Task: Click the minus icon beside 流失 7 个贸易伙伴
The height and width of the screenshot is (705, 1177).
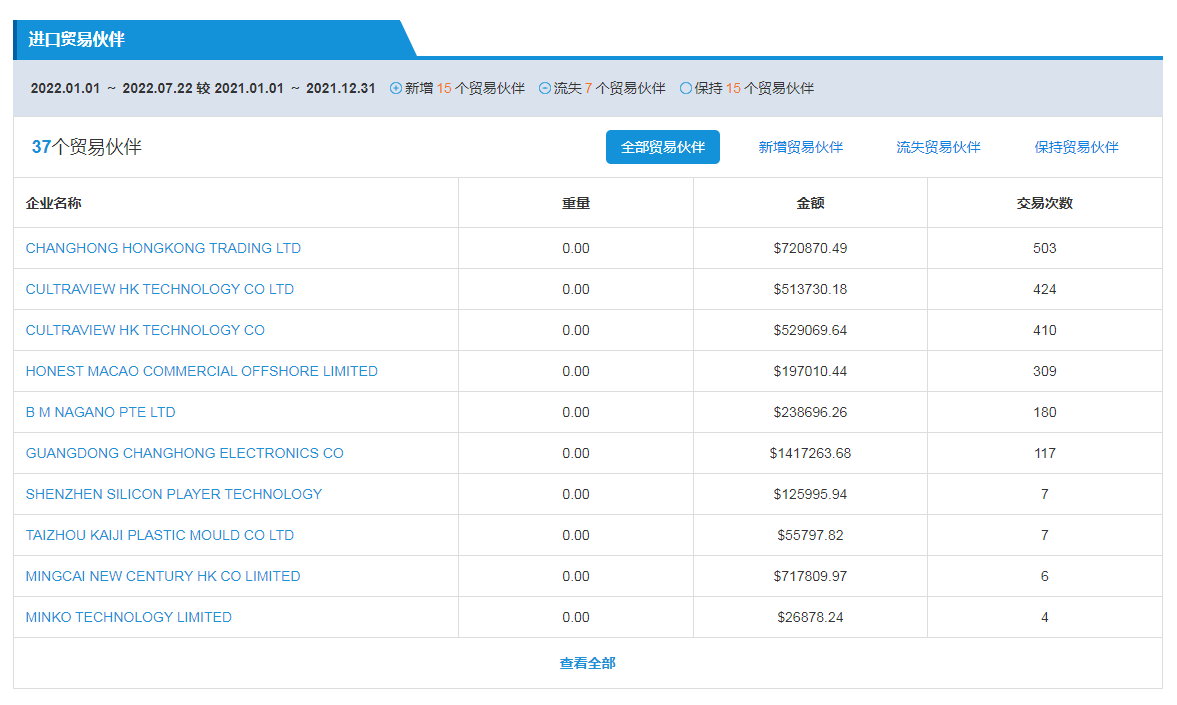Action: (x=545, y=89)
